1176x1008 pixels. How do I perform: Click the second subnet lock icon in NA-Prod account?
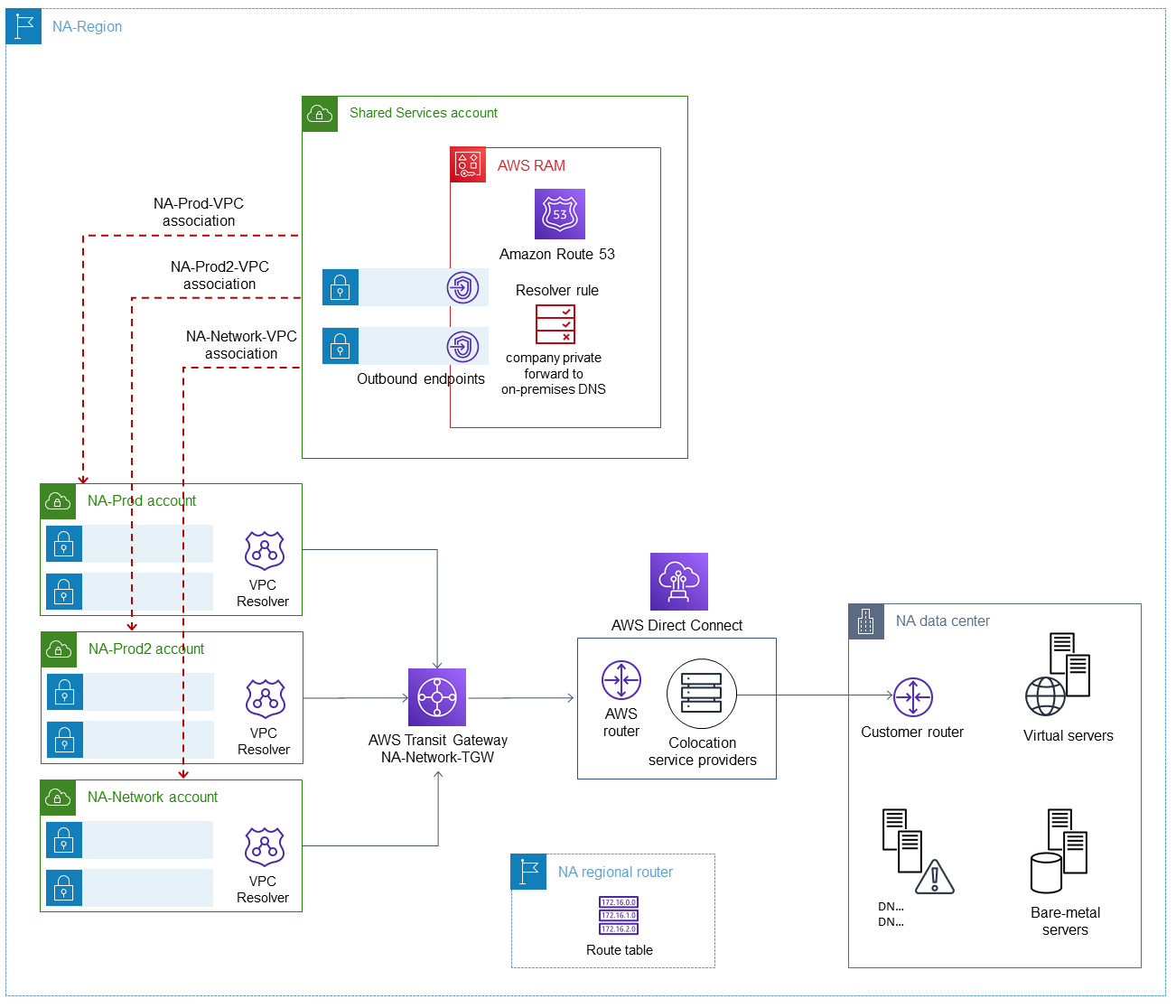[x=64, y=592]
